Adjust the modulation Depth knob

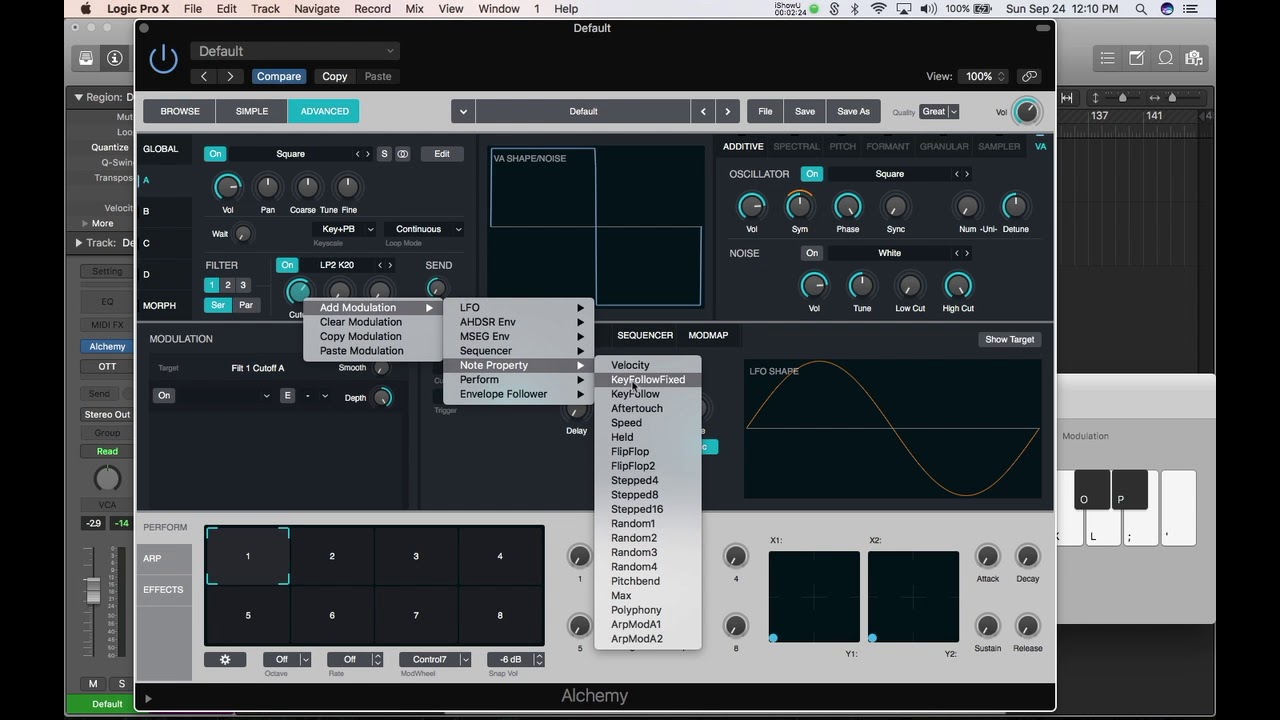(x=381, y=397)
